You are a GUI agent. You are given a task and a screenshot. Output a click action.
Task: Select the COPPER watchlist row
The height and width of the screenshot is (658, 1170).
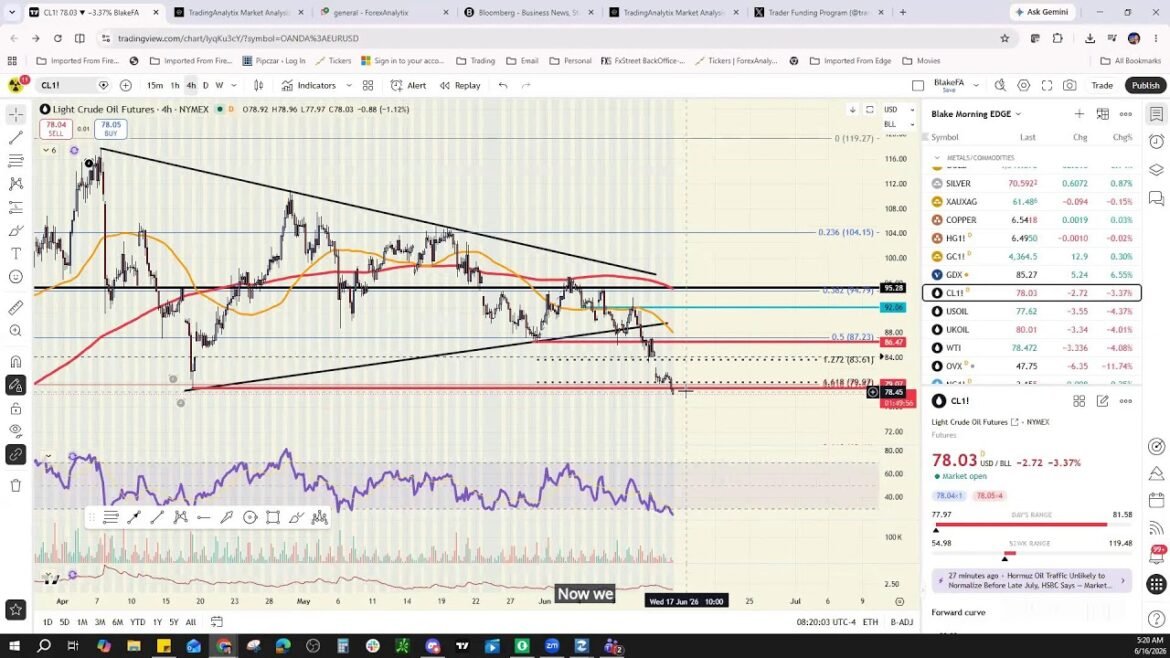pos(1032,219)
